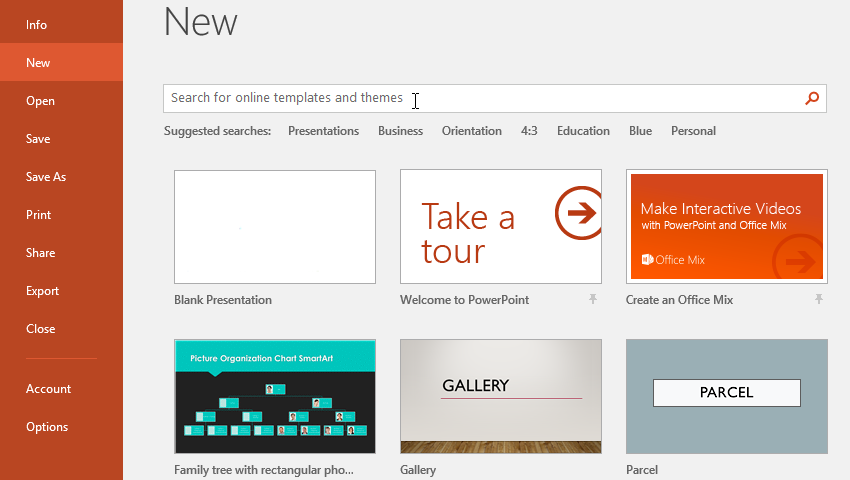Focus the online templates search box
This screenshot has height=480, width=850.
pos(480,98)
